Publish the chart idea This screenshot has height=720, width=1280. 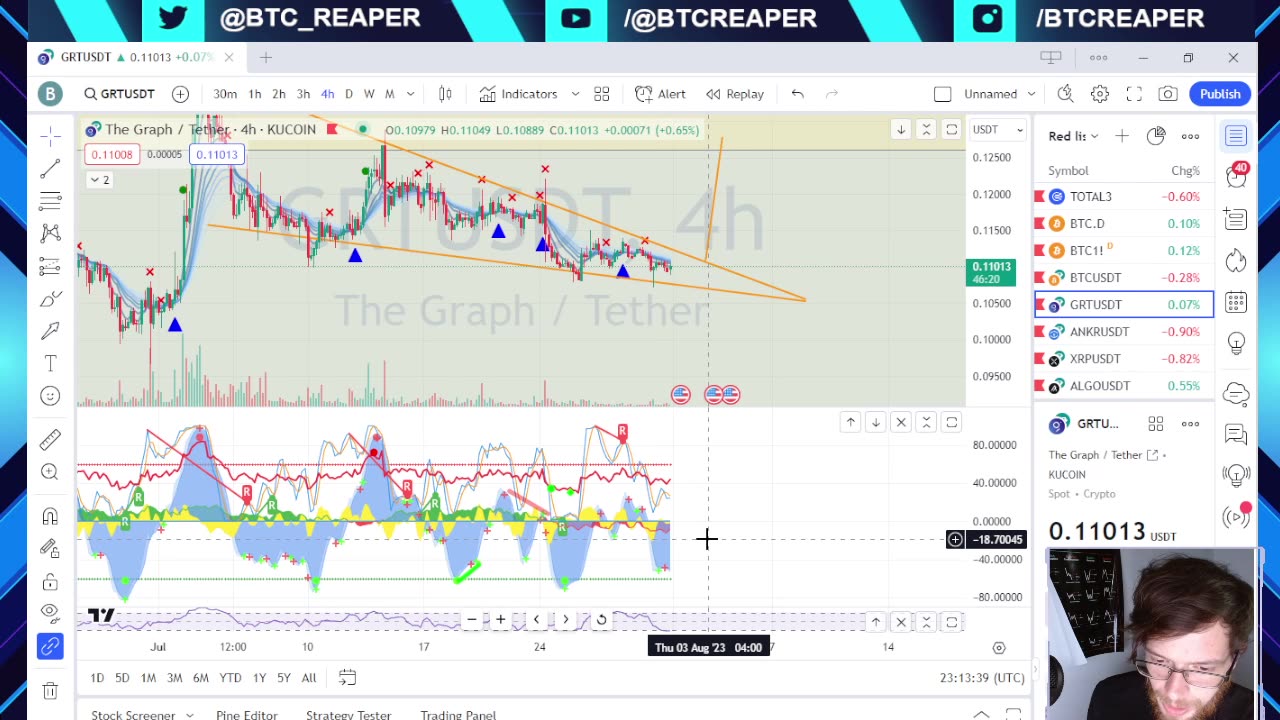(1220, 94)
